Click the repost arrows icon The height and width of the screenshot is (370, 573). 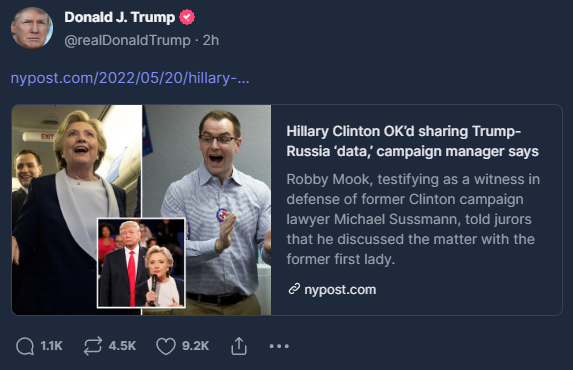tap(92, 346)
